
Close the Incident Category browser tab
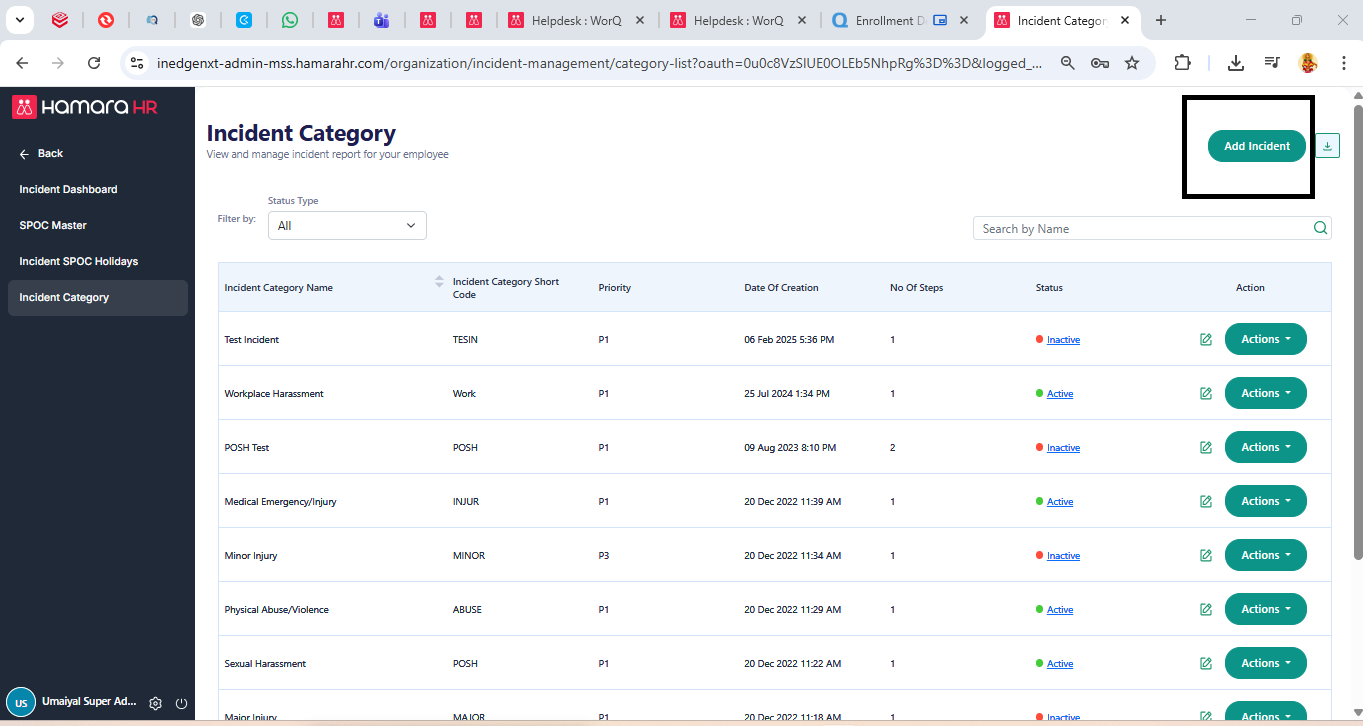click(x=1125, y=20)
